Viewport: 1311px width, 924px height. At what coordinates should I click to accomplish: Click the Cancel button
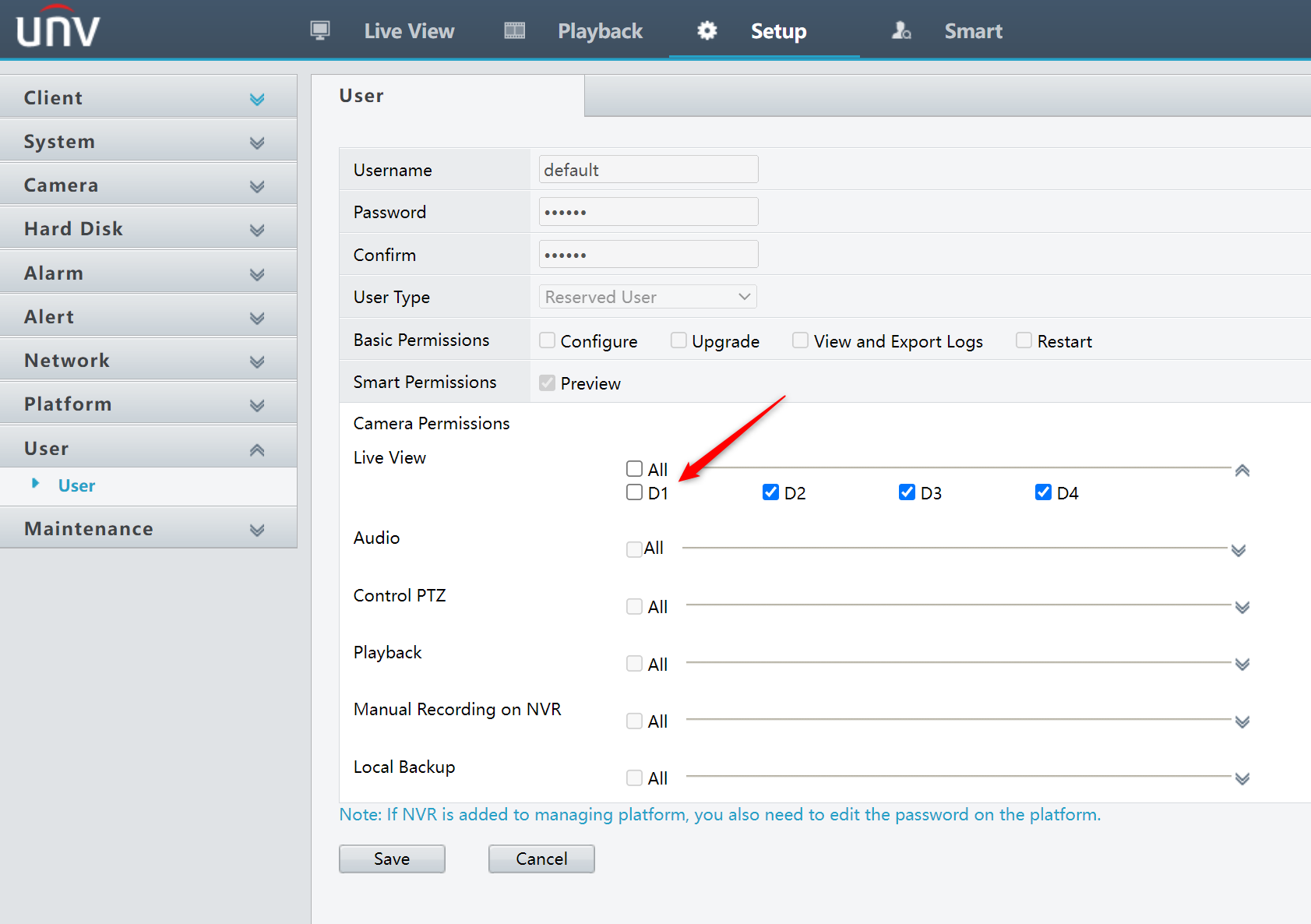541,859
